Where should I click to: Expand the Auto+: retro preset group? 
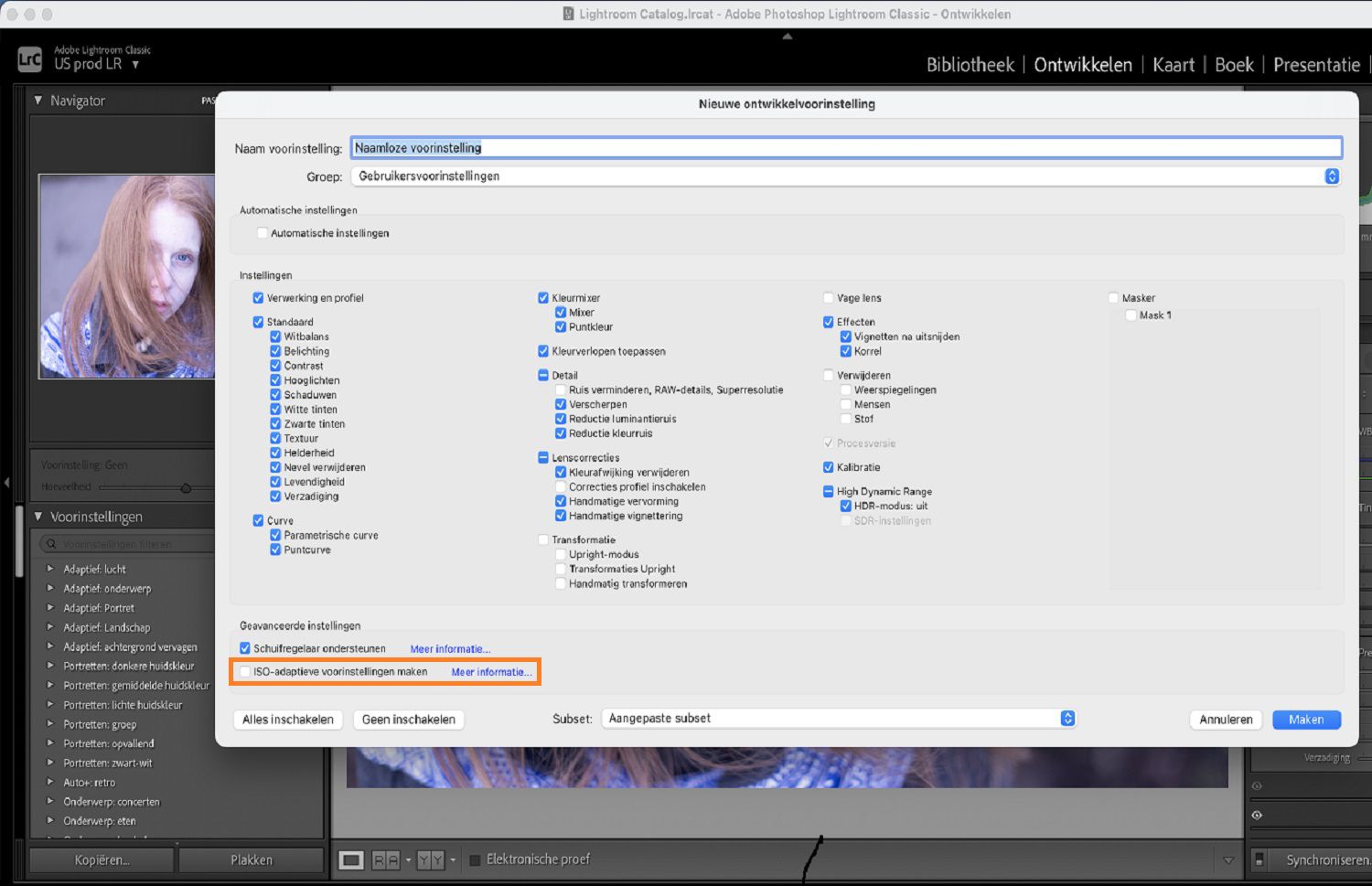point(50,783)
